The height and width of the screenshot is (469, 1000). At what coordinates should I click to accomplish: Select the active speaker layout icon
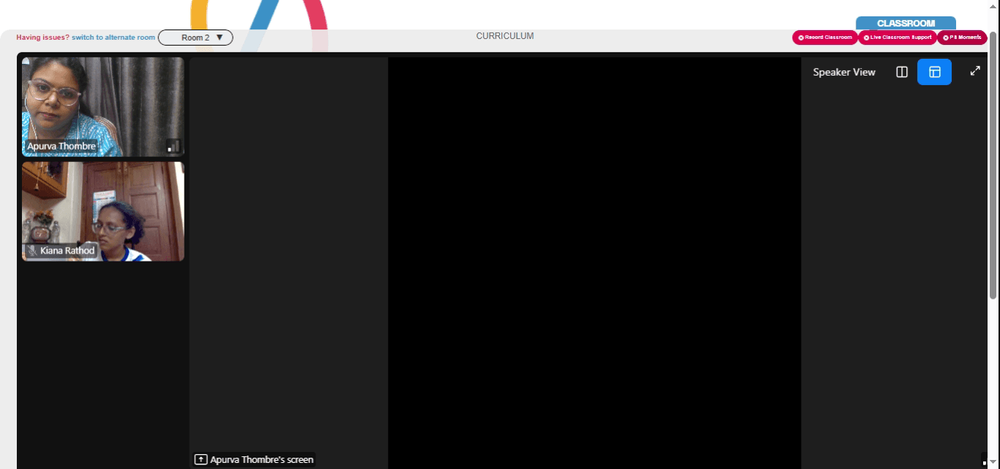pos(934,72)
